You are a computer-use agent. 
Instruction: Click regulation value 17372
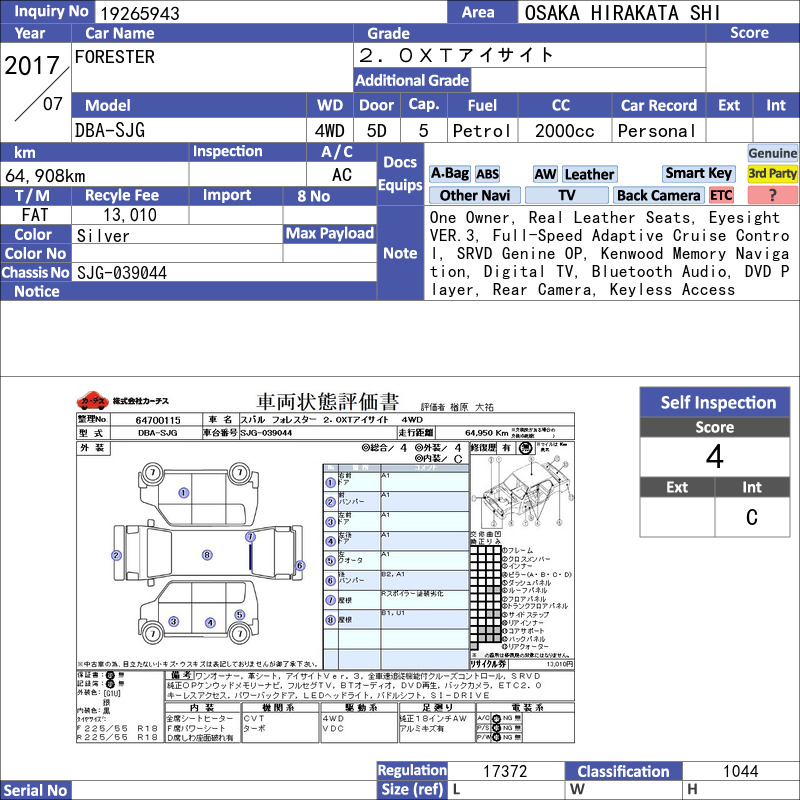point(505,771)
